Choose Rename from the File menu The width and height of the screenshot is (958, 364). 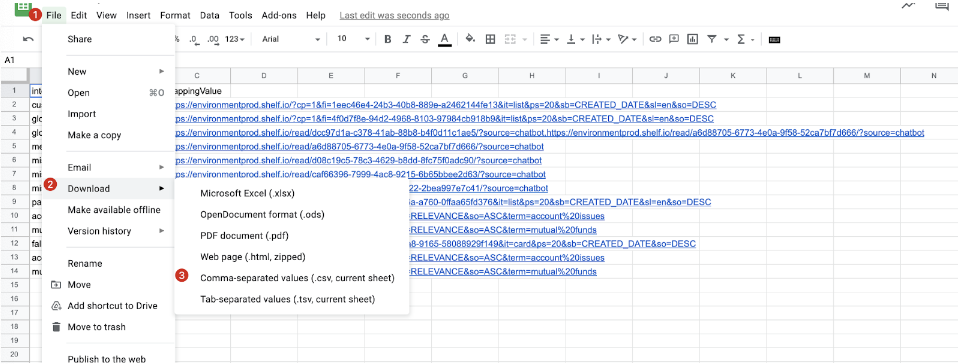point(109,263)
